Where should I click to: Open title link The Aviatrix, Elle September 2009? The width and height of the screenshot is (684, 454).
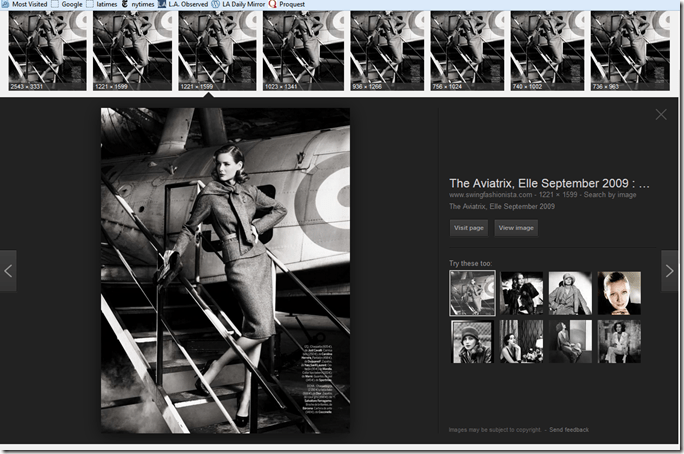pos(549,183)
